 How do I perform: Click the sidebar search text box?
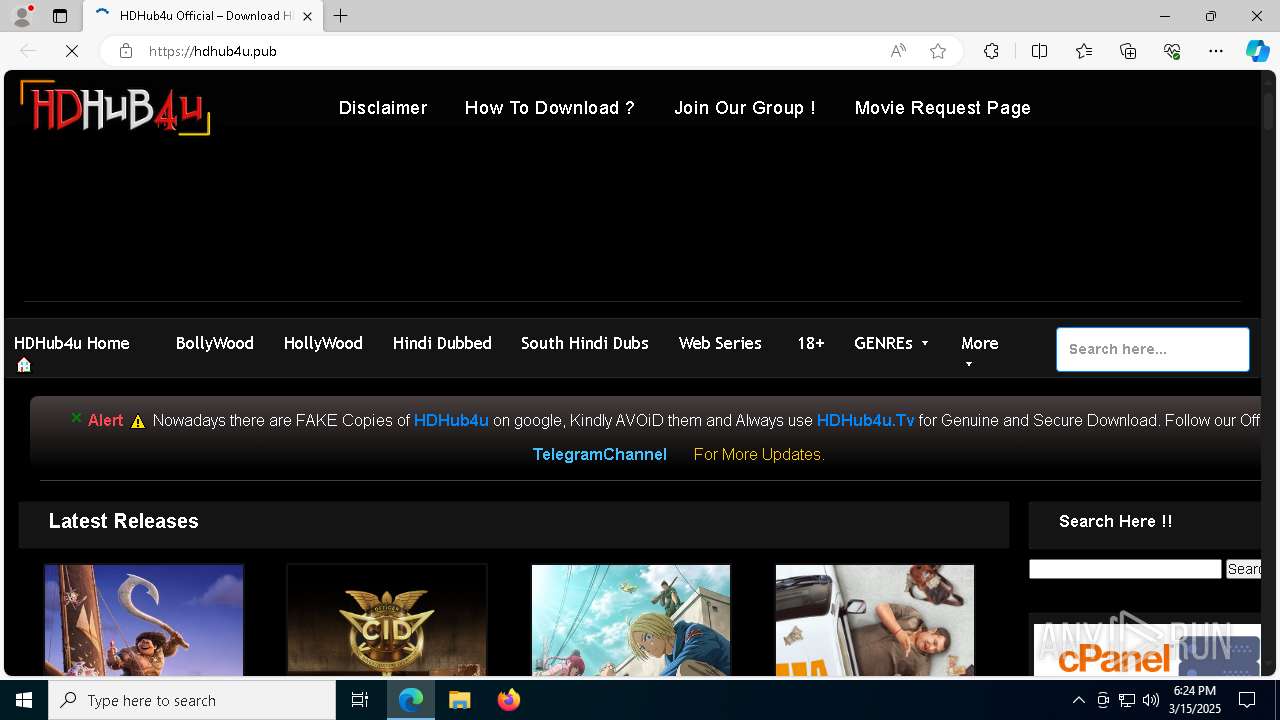click(1125, 569)
